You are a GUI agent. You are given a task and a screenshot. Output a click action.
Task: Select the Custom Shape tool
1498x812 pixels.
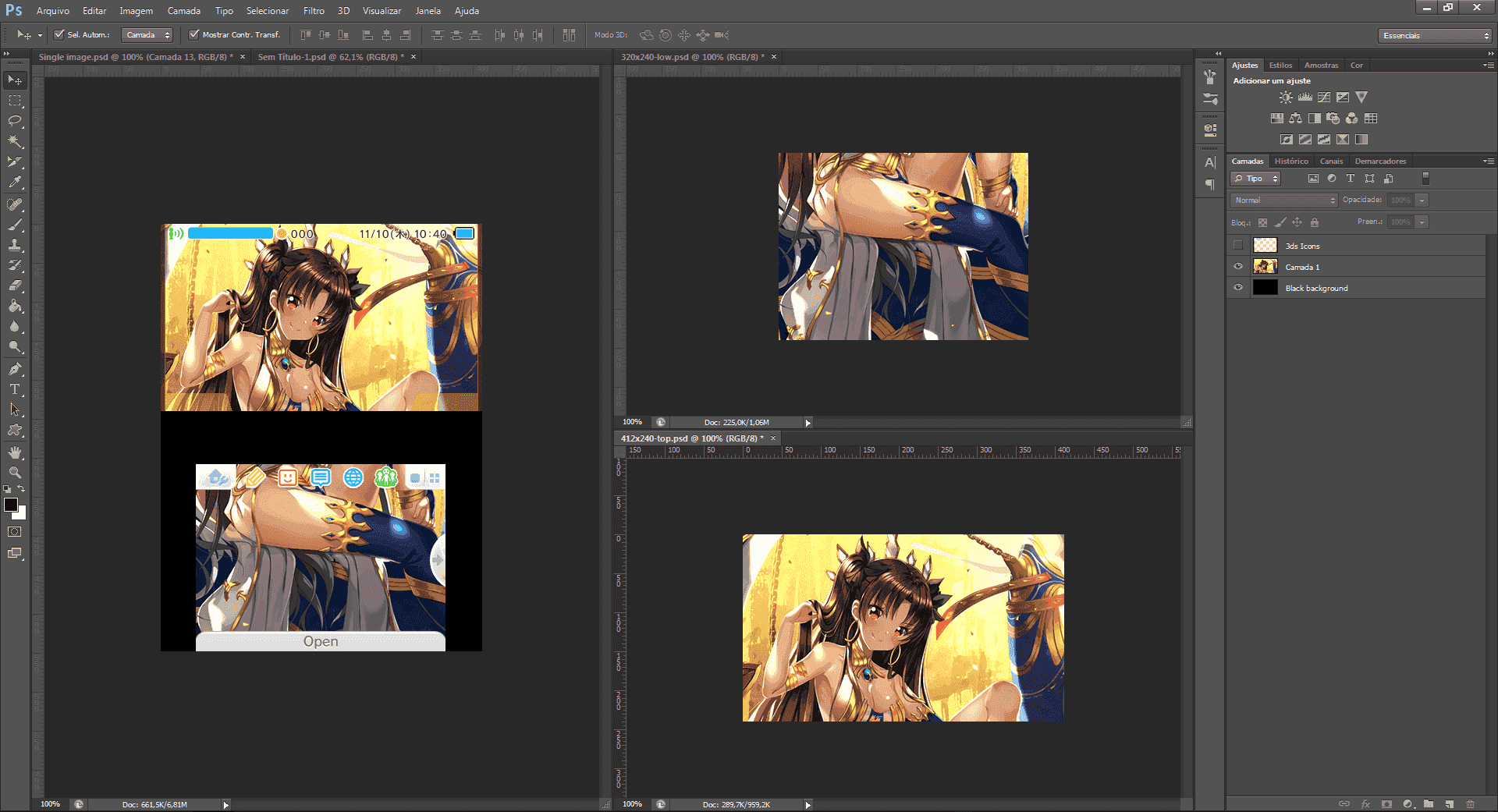click(15, 430)
